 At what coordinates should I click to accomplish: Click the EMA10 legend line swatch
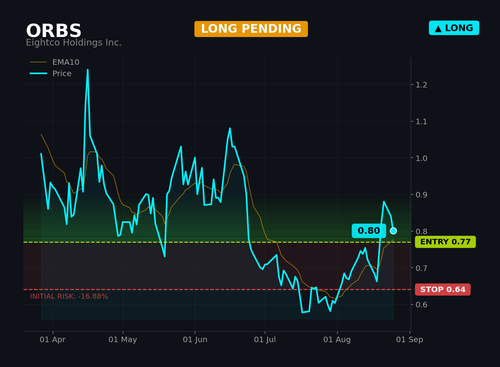[38, 62]
